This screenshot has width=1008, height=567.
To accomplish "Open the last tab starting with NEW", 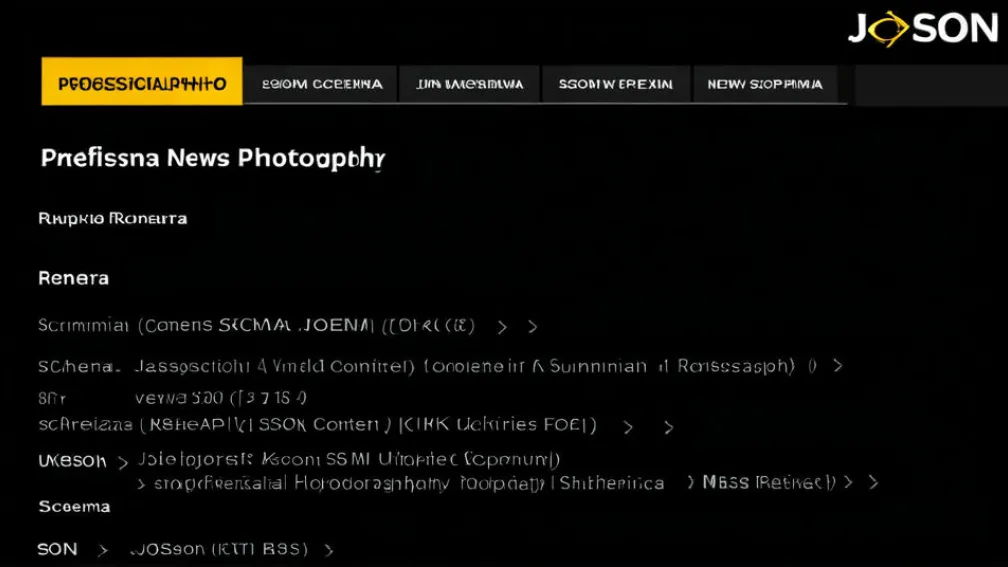I will coord(765,85).
